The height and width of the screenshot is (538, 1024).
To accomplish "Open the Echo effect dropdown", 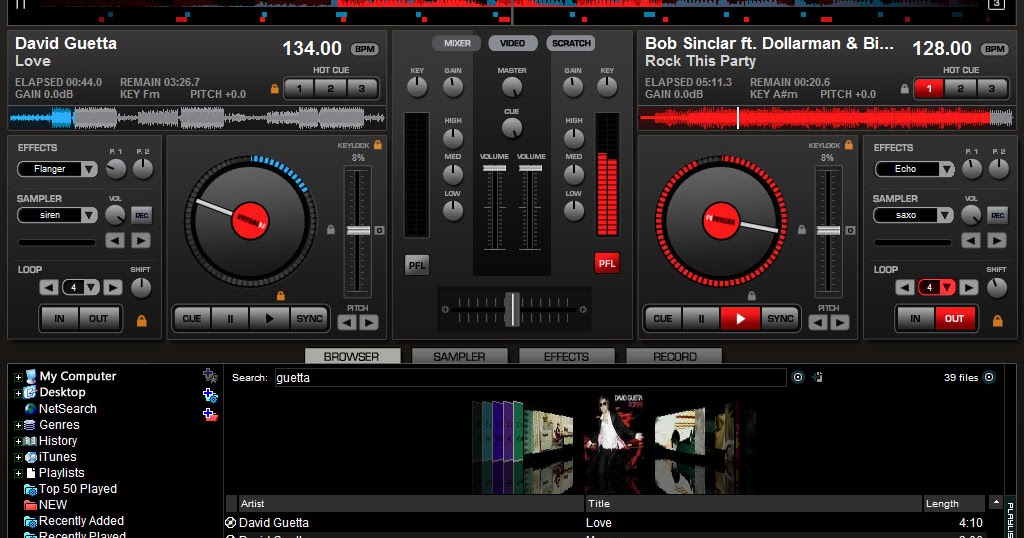I will pos(946,170).
